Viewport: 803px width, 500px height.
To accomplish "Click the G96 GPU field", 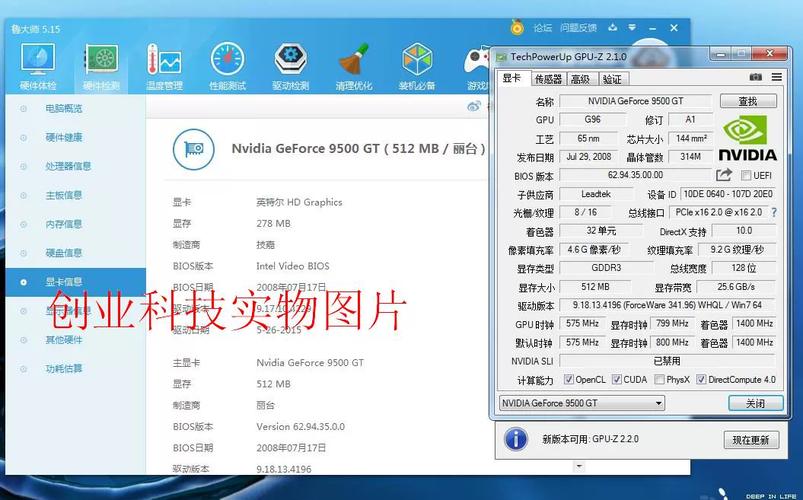I will (593, 120).
